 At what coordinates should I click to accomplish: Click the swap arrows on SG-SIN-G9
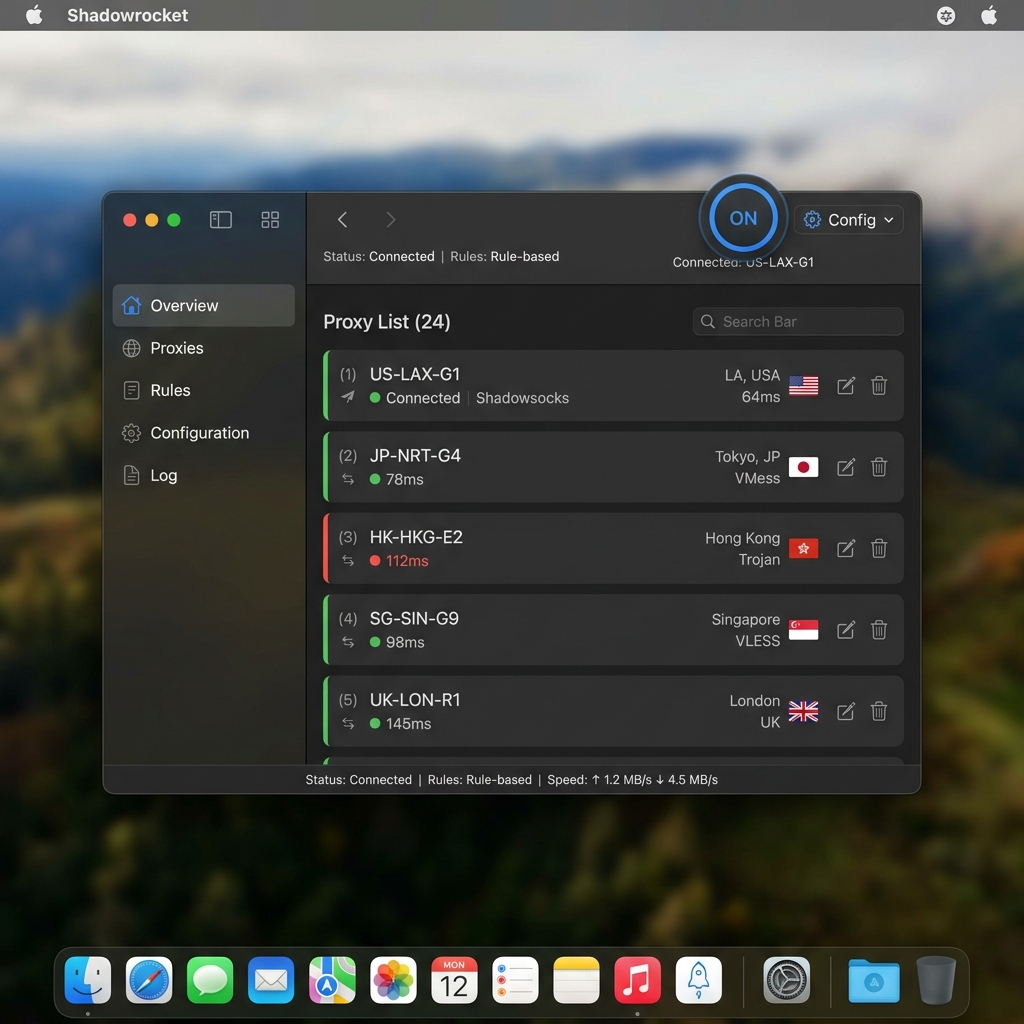[x=348, y=642]
